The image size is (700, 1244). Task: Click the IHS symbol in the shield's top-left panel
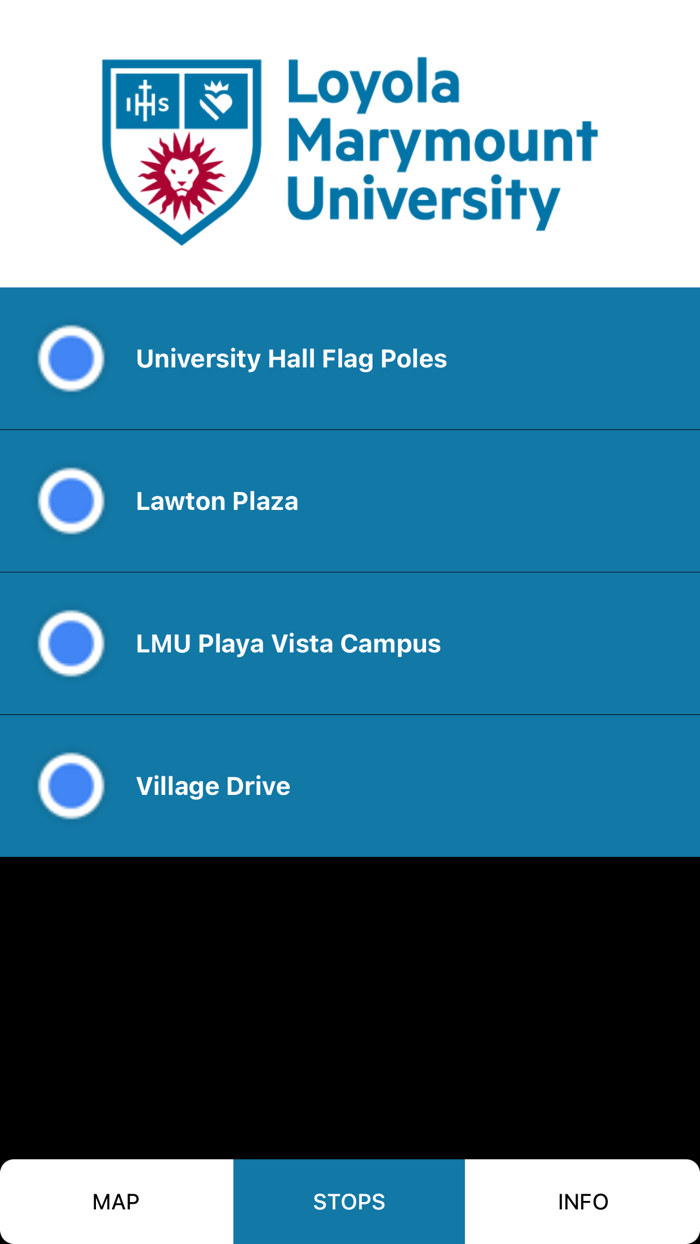point(146,99)
